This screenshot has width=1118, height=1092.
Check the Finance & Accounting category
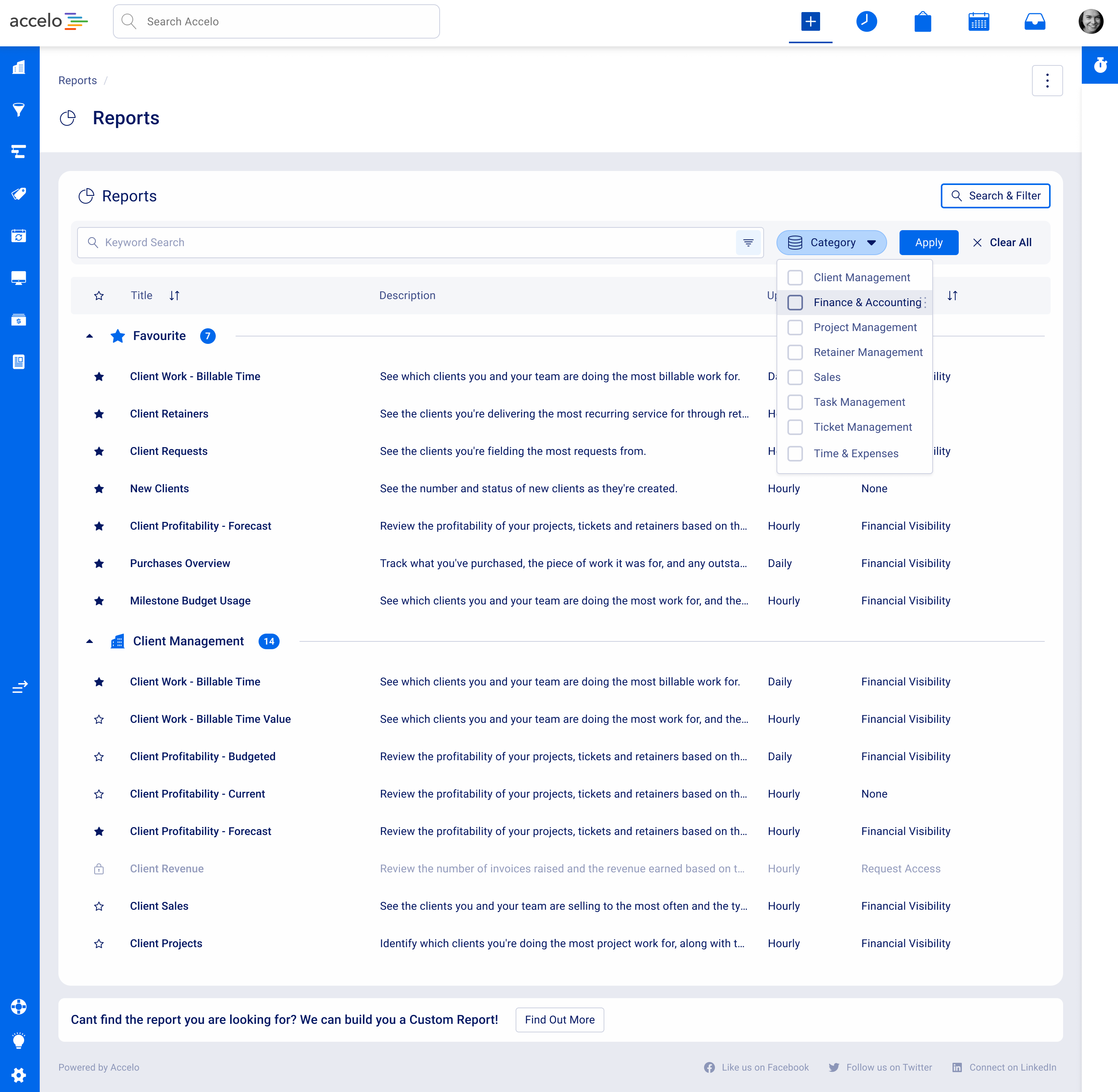tap(795, 302)
